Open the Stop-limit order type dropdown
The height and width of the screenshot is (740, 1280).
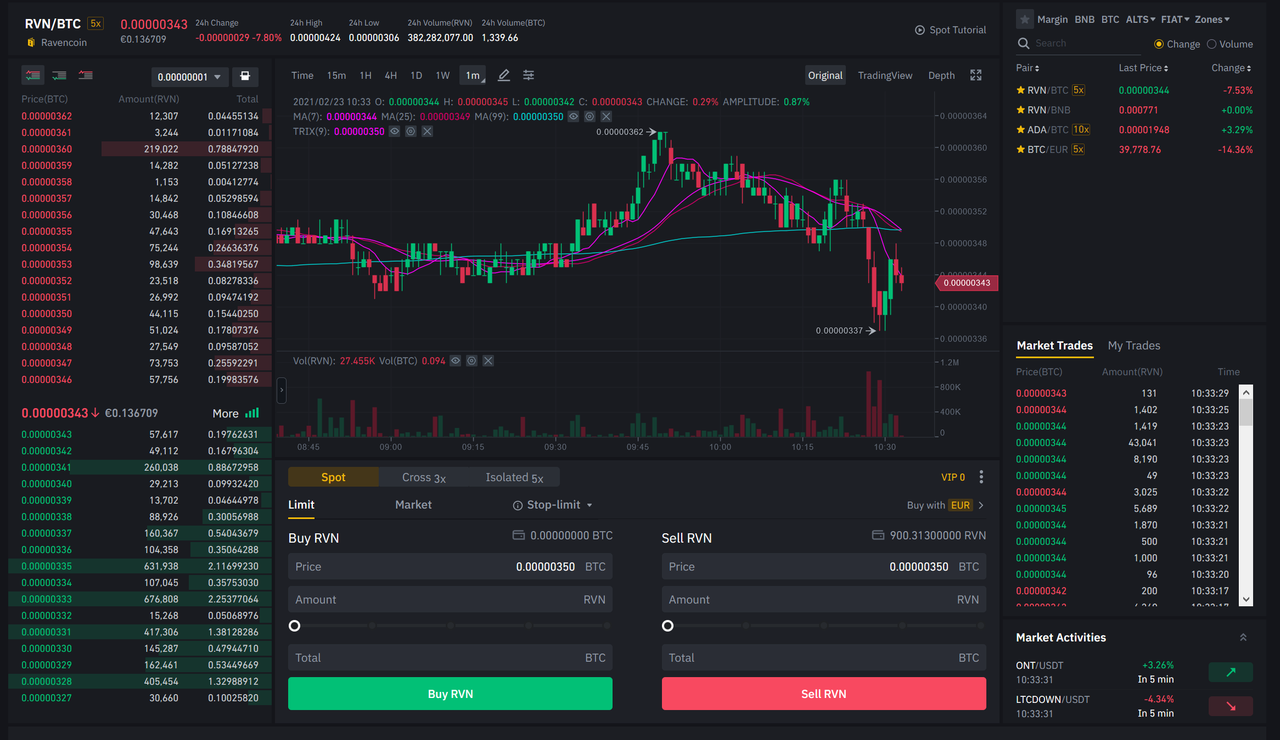coord(553,505)
